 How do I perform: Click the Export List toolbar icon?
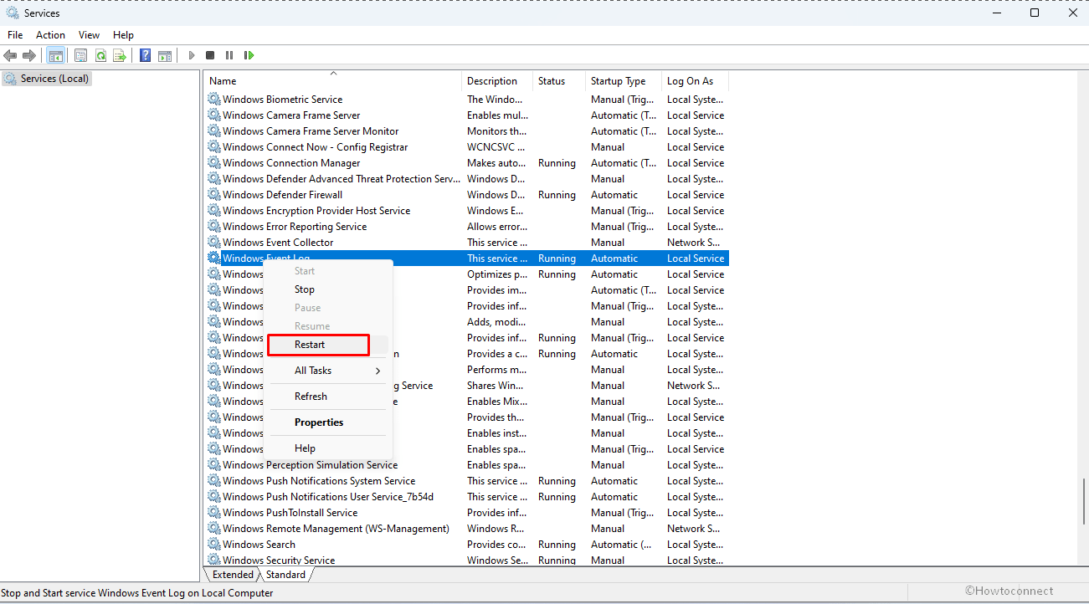[119, 56]
